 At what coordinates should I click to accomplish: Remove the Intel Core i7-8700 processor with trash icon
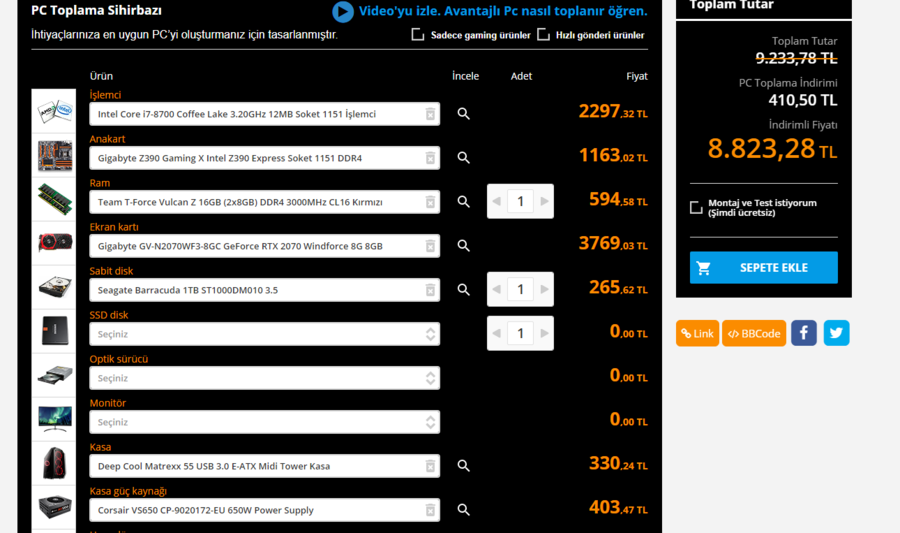[430, 114]
